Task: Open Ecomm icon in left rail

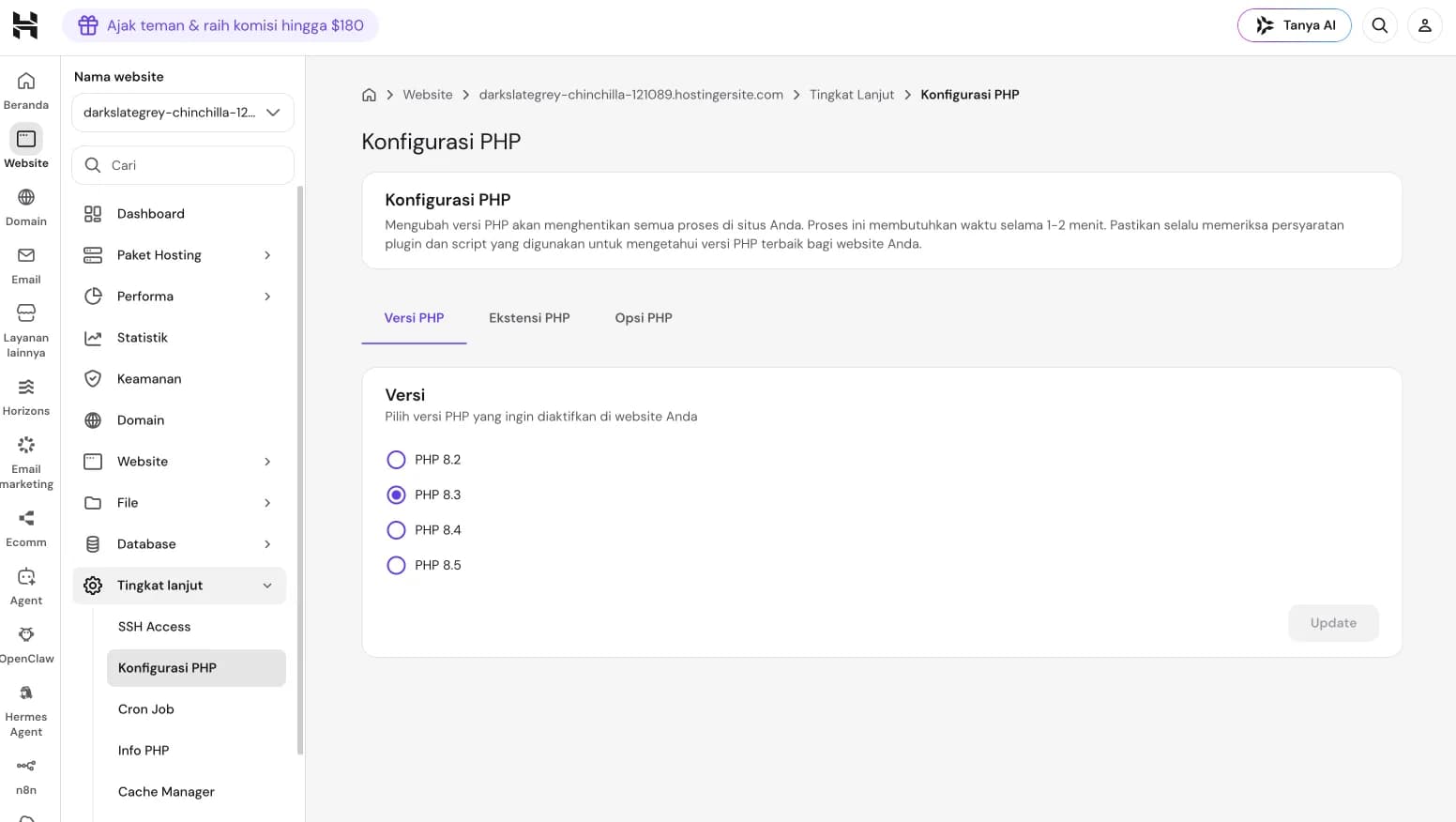Action: coord(26,518)
